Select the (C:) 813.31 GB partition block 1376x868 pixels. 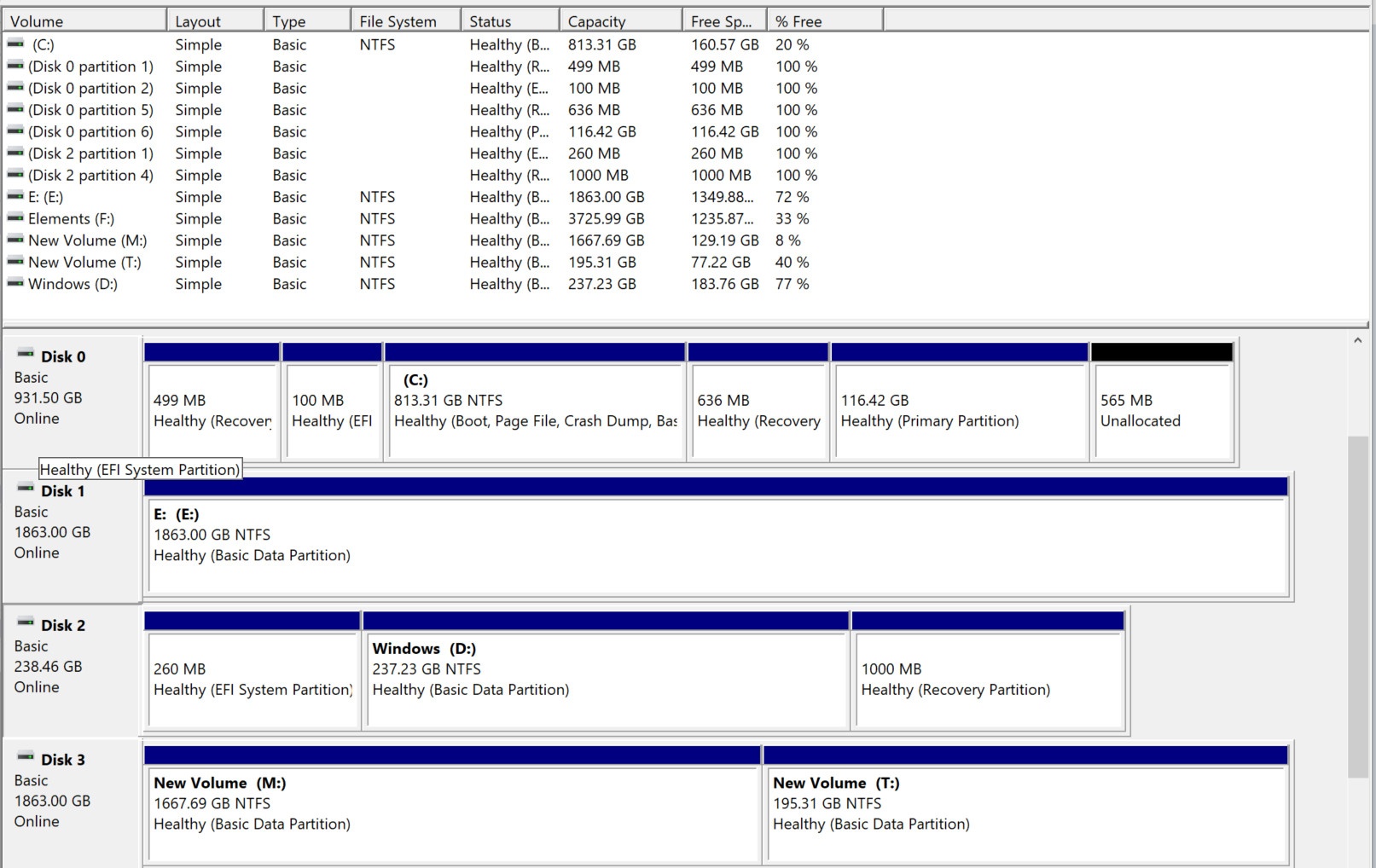pos(535,402)
